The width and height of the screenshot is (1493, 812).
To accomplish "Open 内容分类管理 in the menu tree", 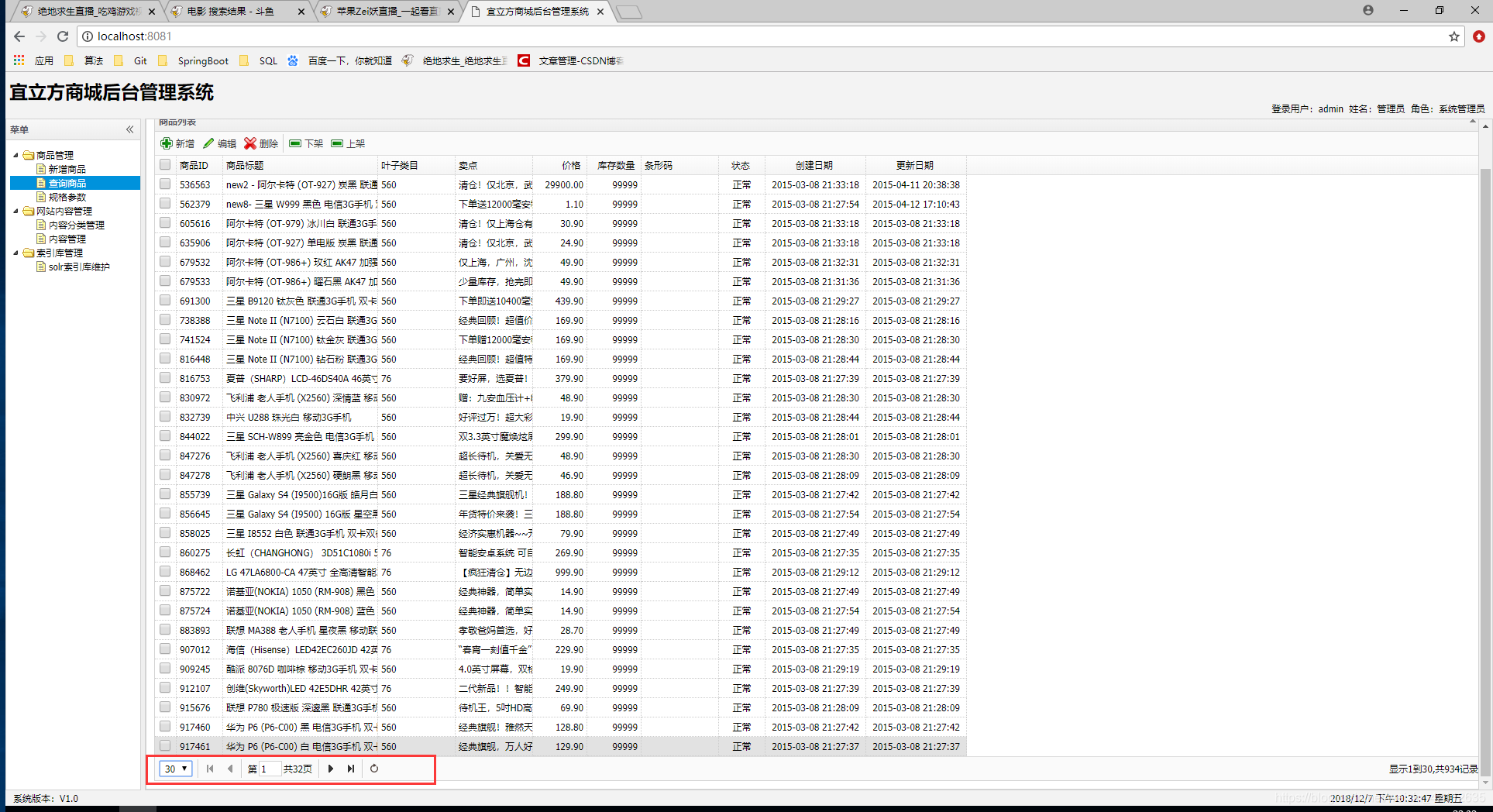I will (76, 225).
